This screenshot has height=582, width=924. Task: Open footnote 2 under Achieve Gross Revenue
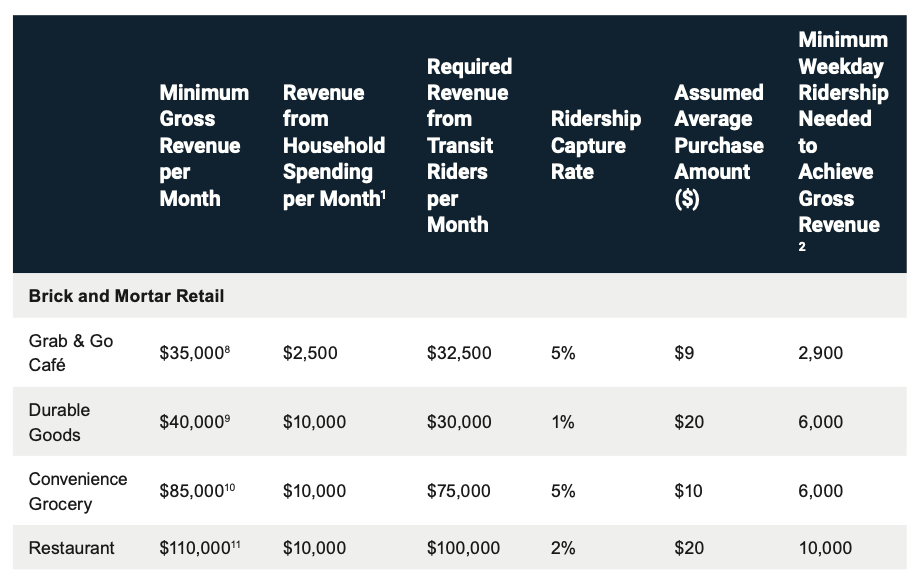[x=802, y=247]
